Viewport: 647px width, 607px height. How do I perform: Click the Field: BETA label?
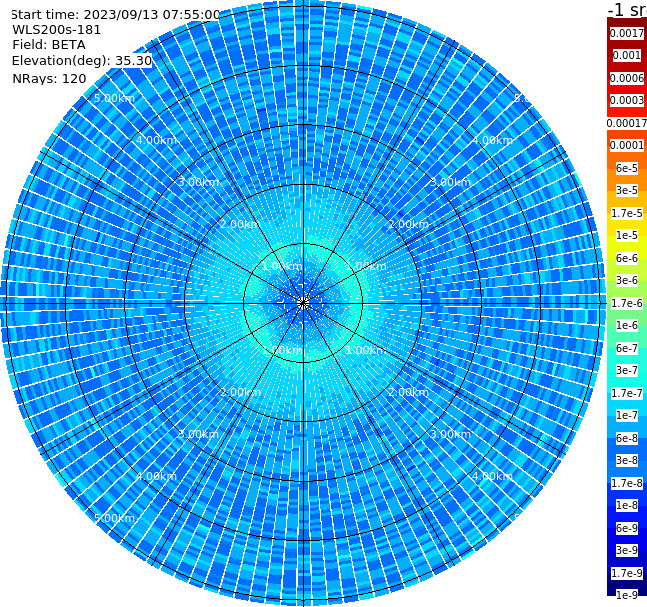pyautogui.click(x=49, y=45)
